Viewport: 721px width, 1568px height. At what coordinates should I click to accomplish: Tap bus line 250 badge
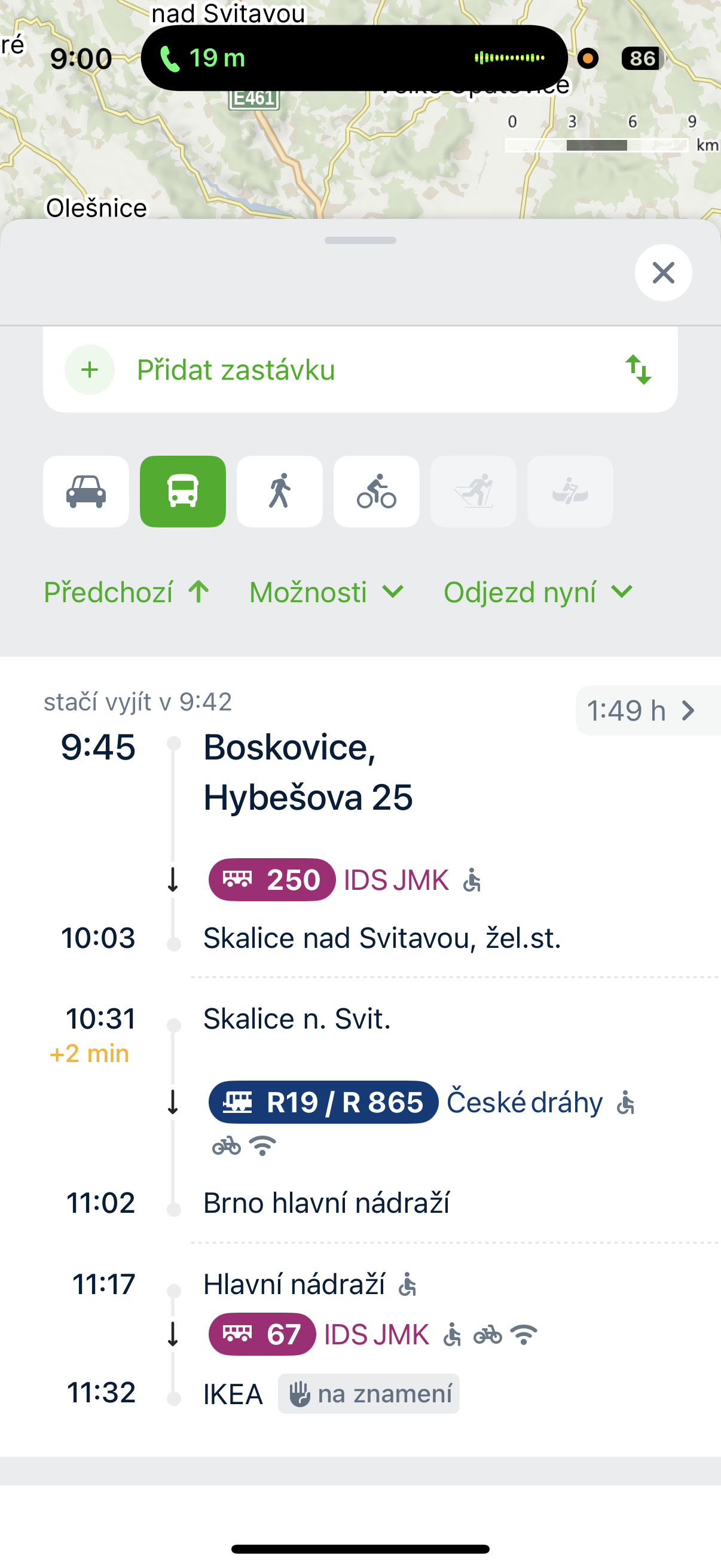271,880
